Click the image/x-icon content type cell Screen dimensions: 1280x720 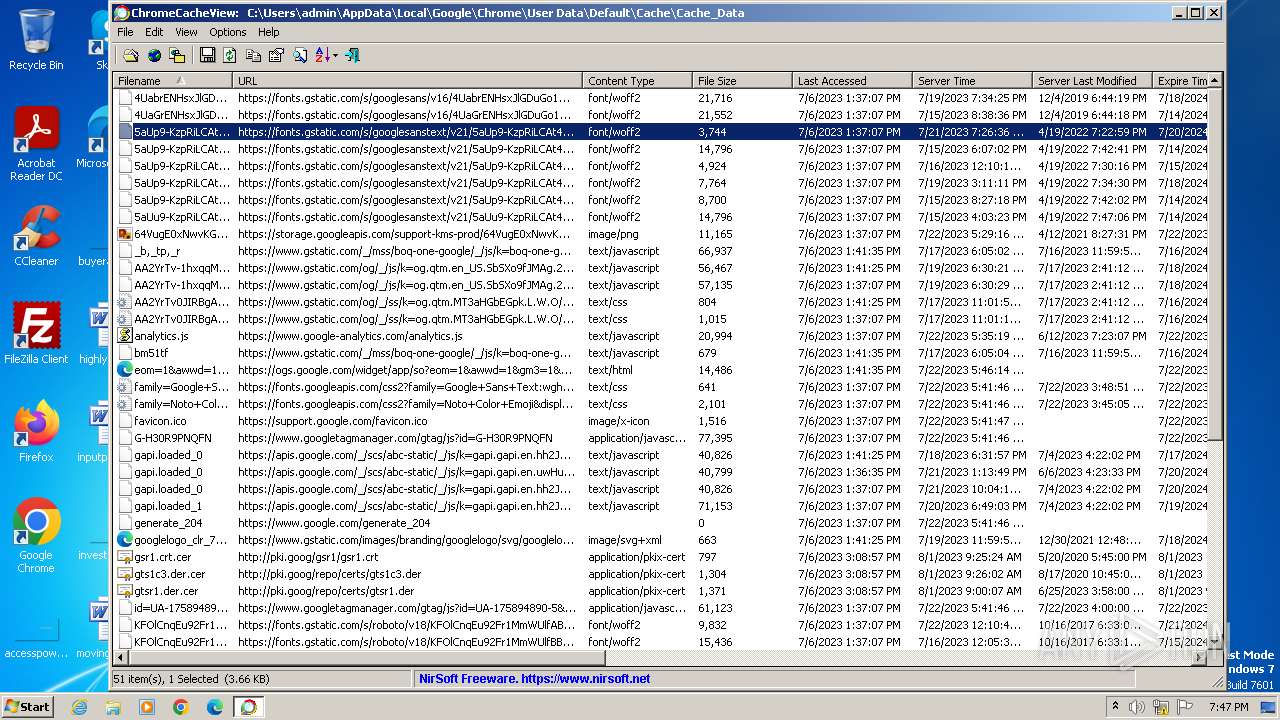tap(618, 421)
